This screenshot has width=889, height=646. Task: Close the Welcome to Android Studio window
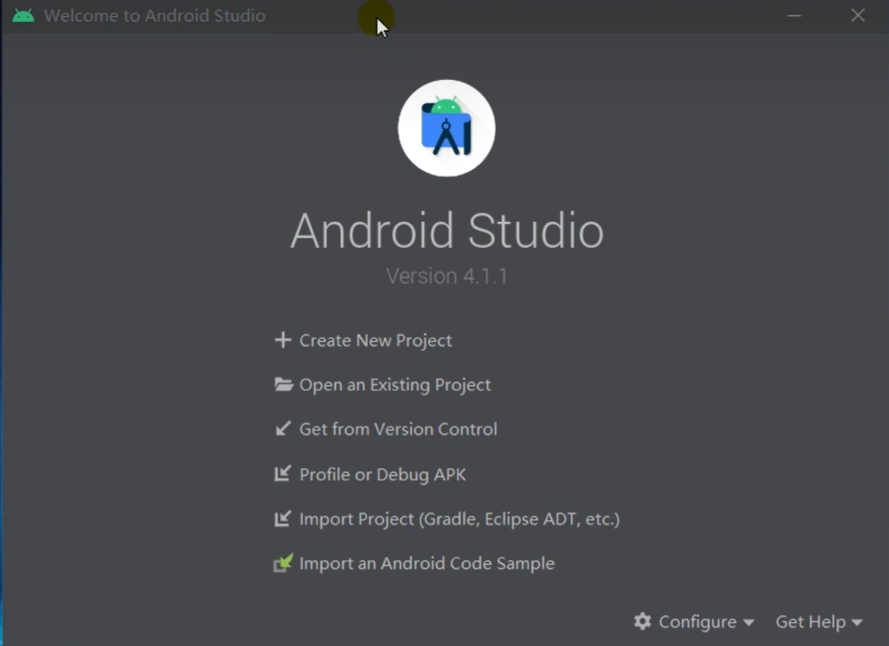858,15
